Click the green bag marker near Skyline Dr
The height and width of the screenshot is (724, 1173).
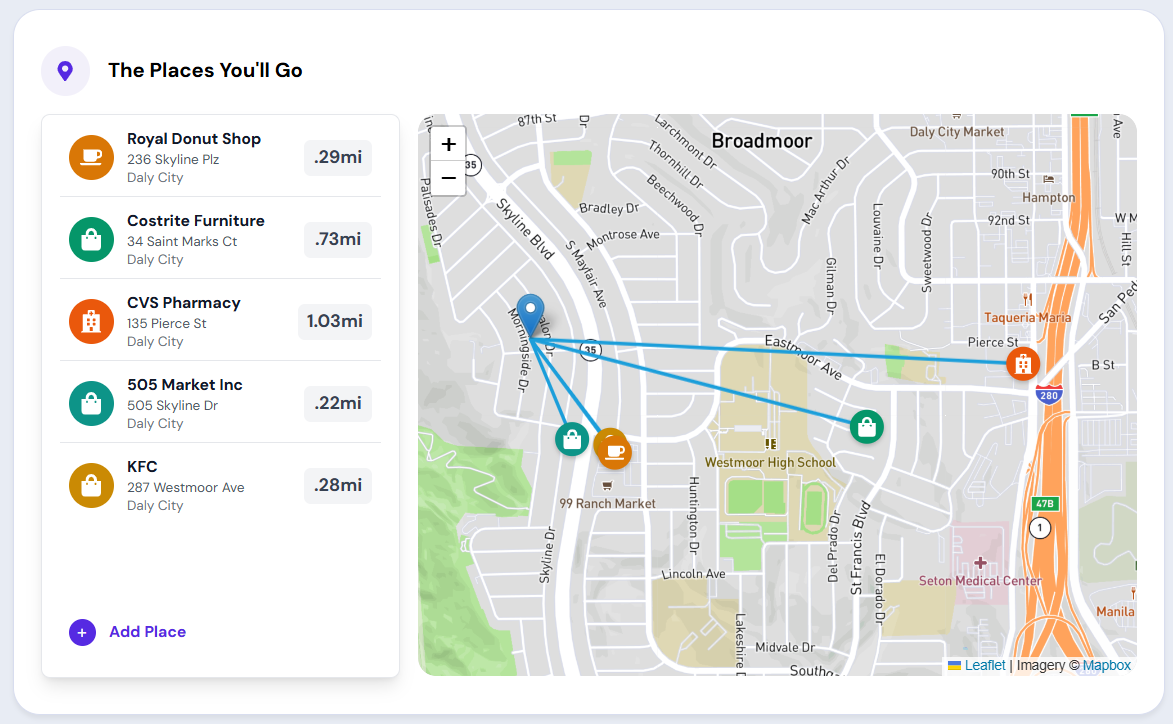(572, 438)
